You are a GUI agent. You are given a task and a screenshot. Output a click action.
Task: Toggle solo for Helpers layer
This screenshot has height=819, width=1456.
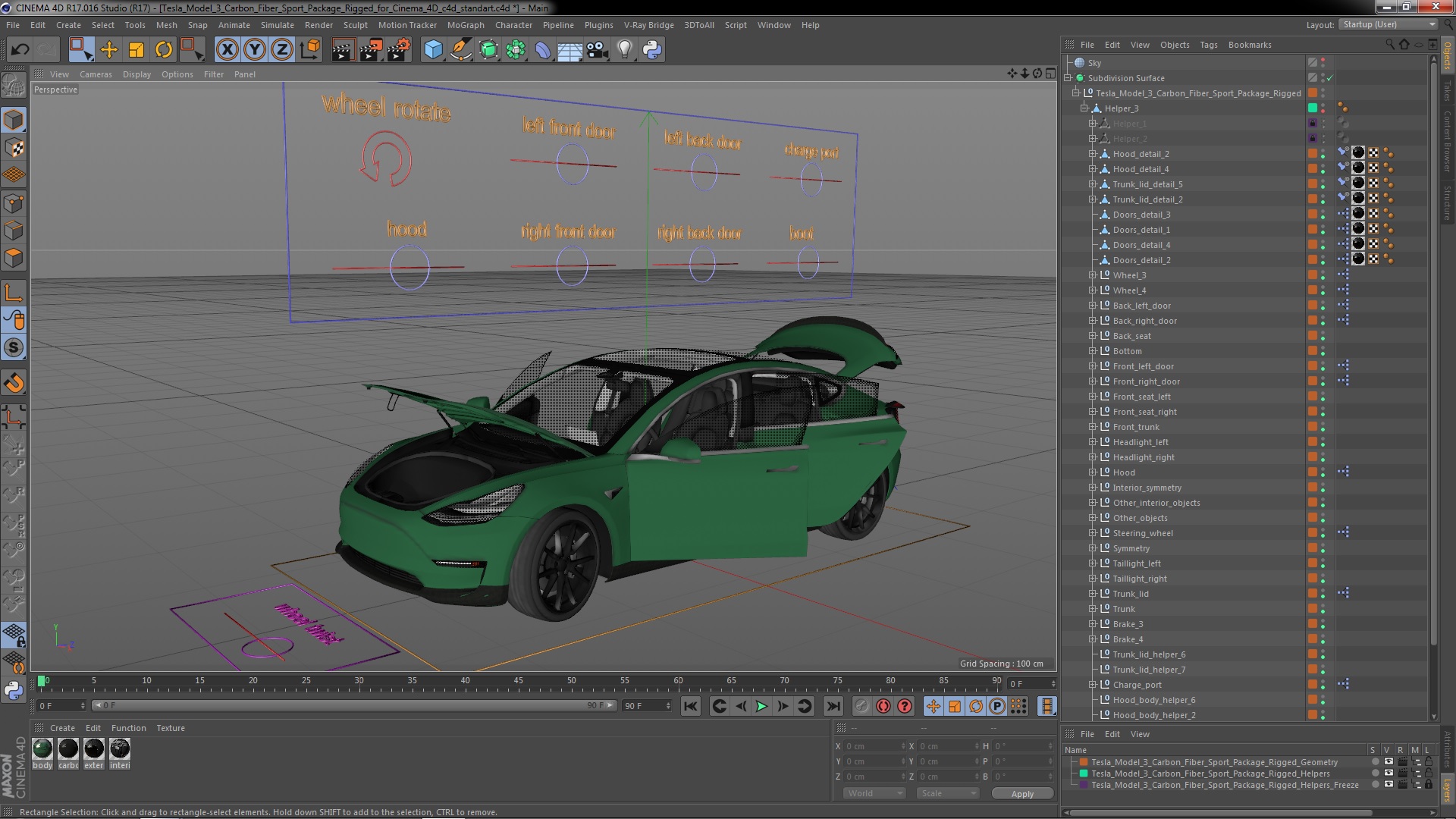tap(1375, 773)
